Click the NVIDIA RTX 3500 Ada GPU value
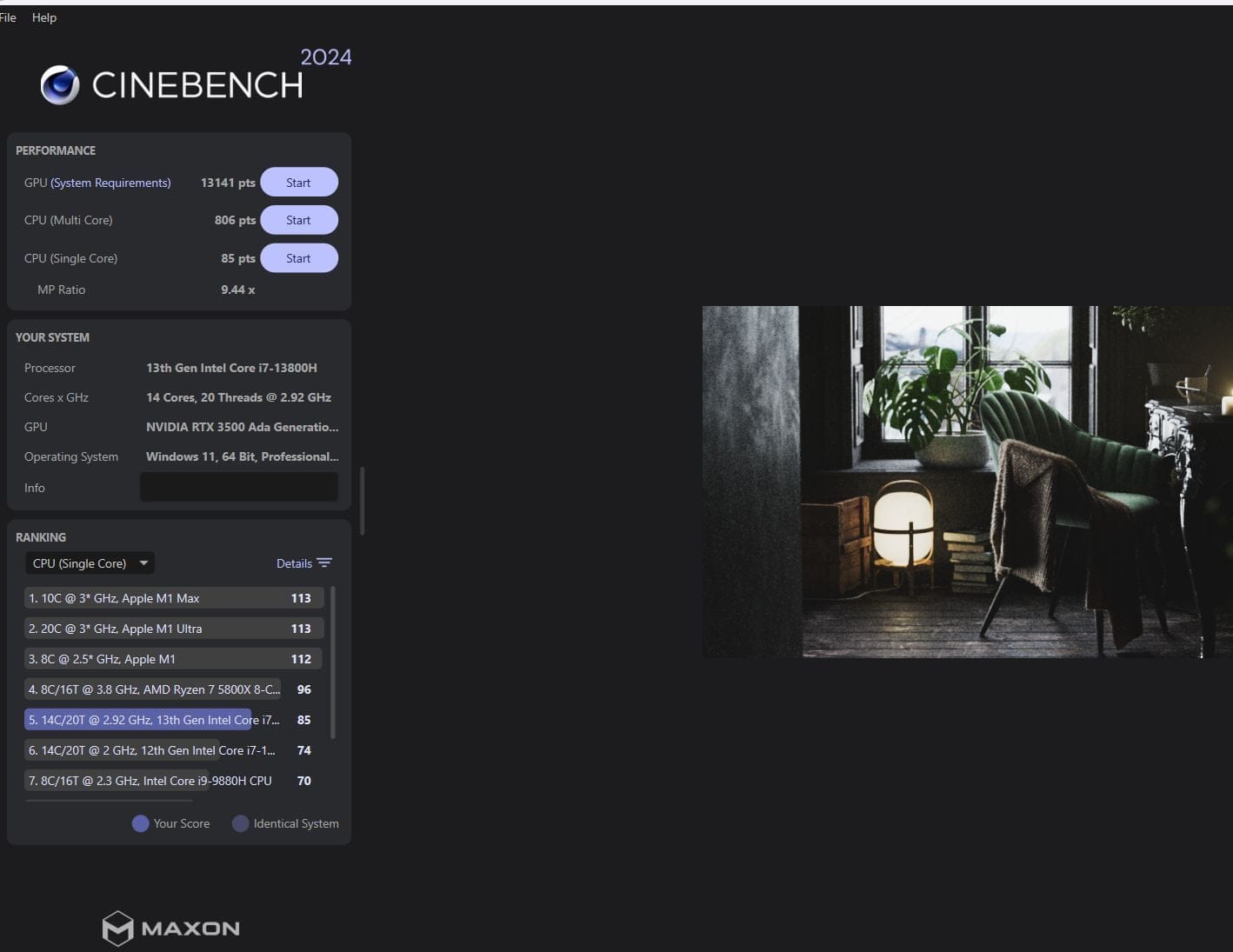 tap(242, 427)
